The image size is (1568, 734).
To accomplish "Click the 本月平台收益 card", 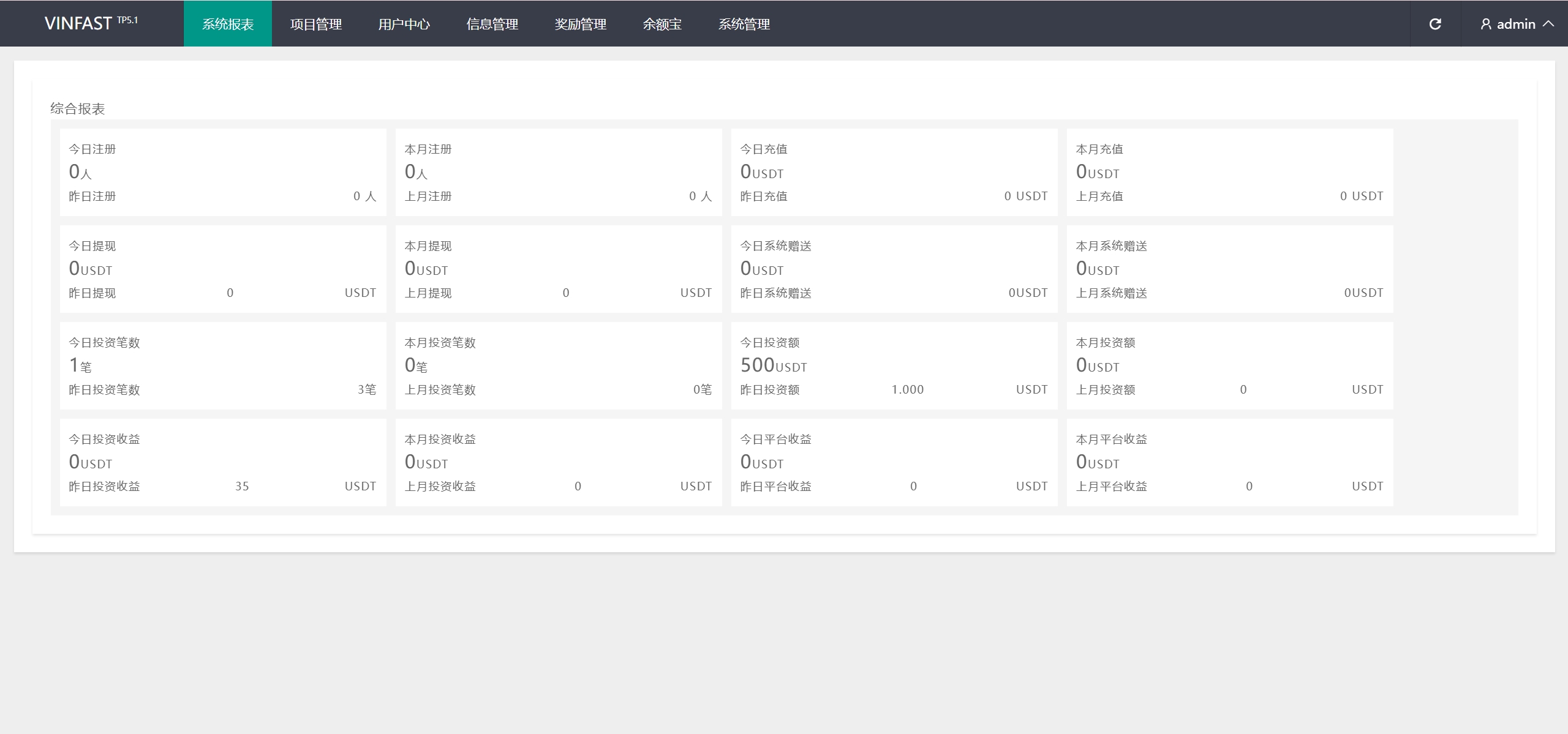I will pyautogui.click(x=1230, y=462).
